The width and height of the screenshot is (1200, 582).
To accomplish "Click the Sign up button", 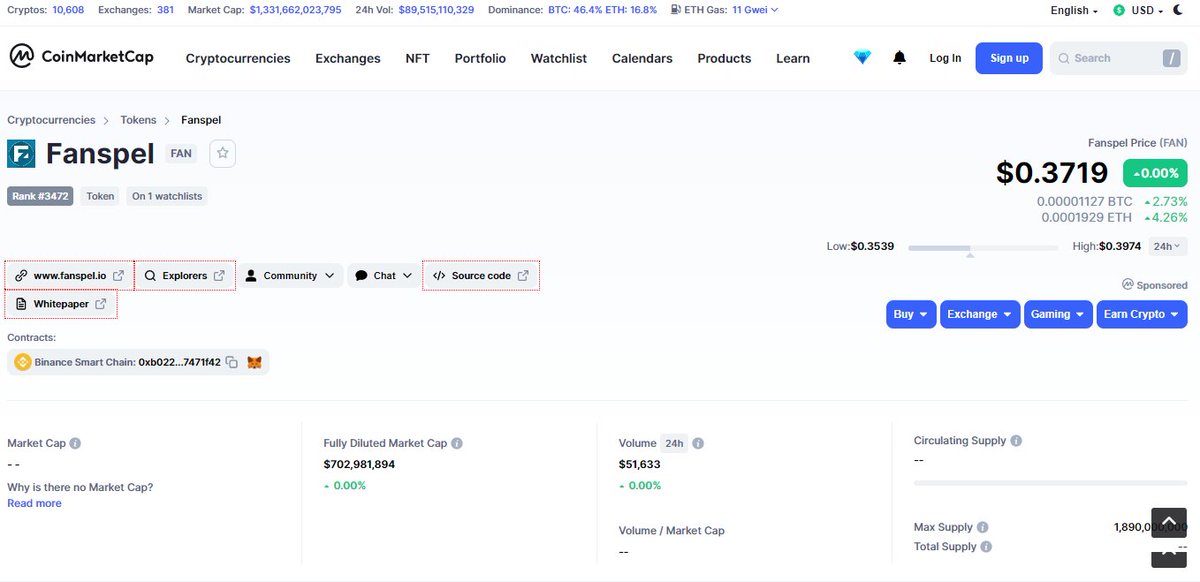I will point(1009,58).
